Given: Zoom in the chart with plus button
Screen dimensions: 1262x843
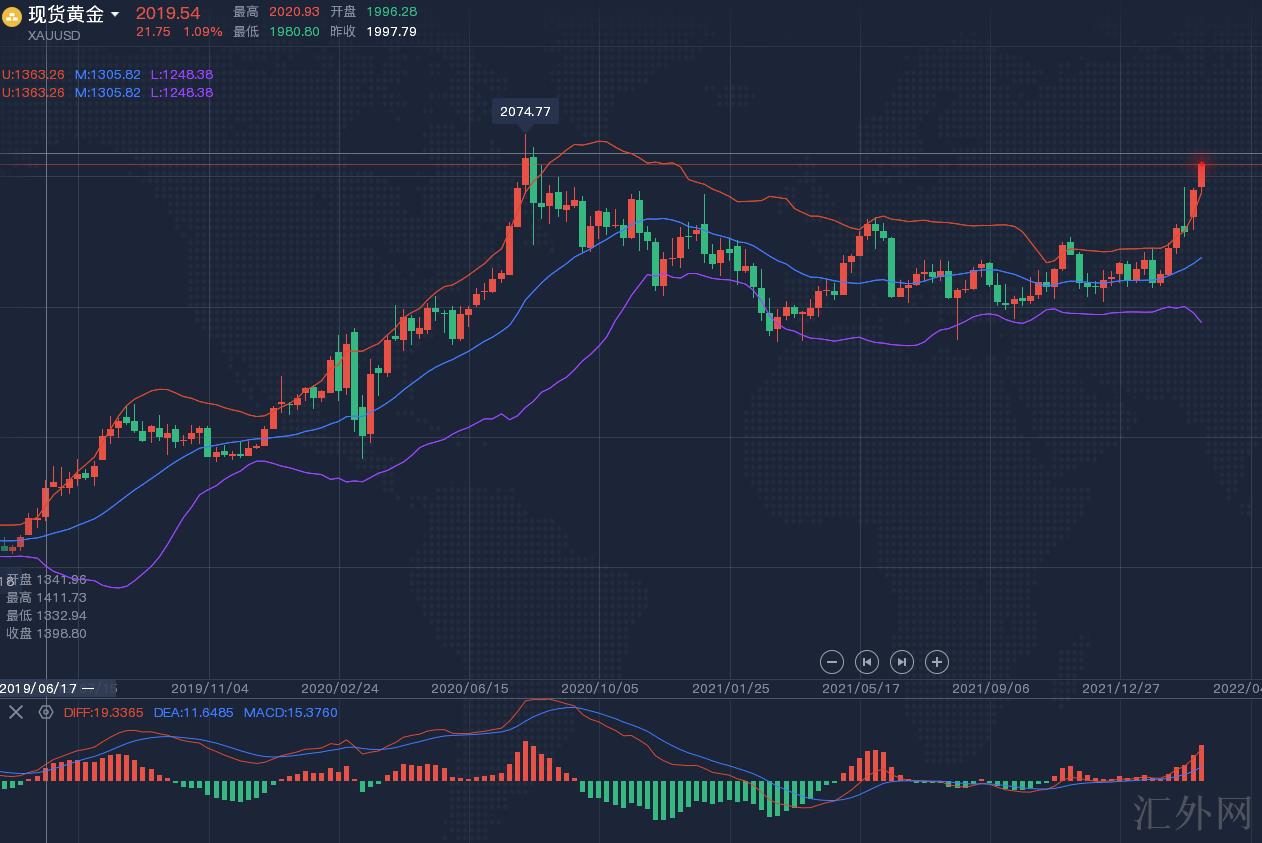Looking at the screenshot, I should [x=936, y=662].
